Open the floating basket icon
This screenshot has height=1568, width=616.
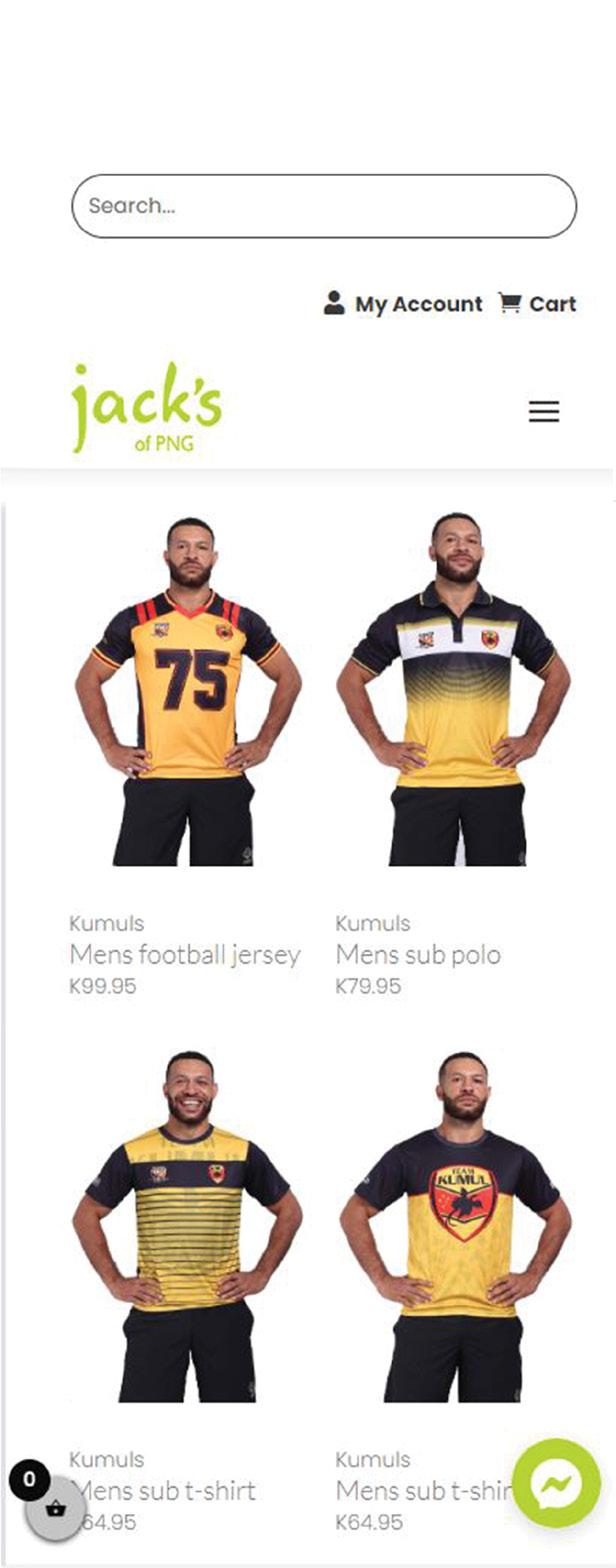[55, 1510]
